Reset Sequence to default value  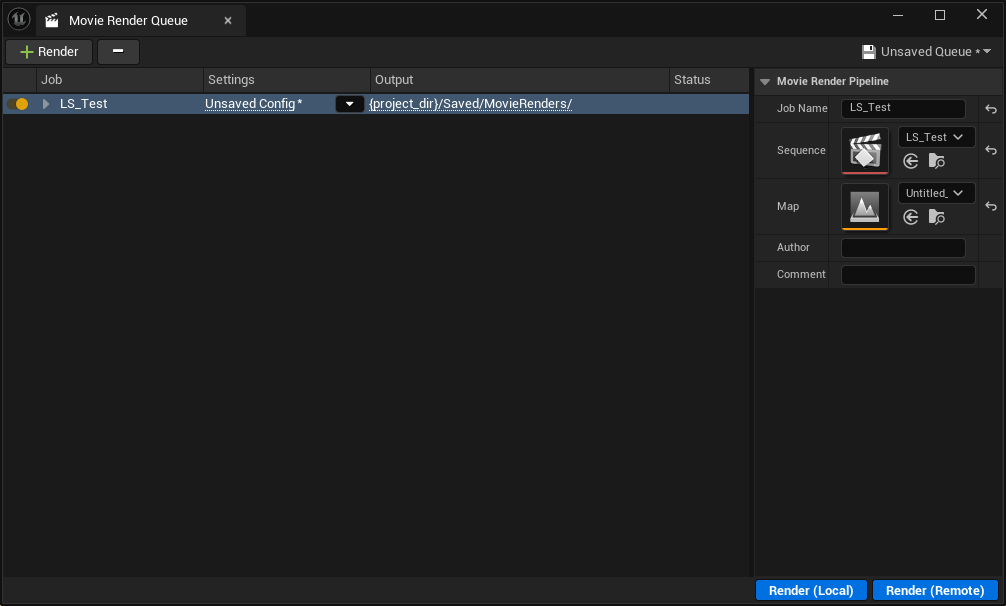click(x=990, y=150)
